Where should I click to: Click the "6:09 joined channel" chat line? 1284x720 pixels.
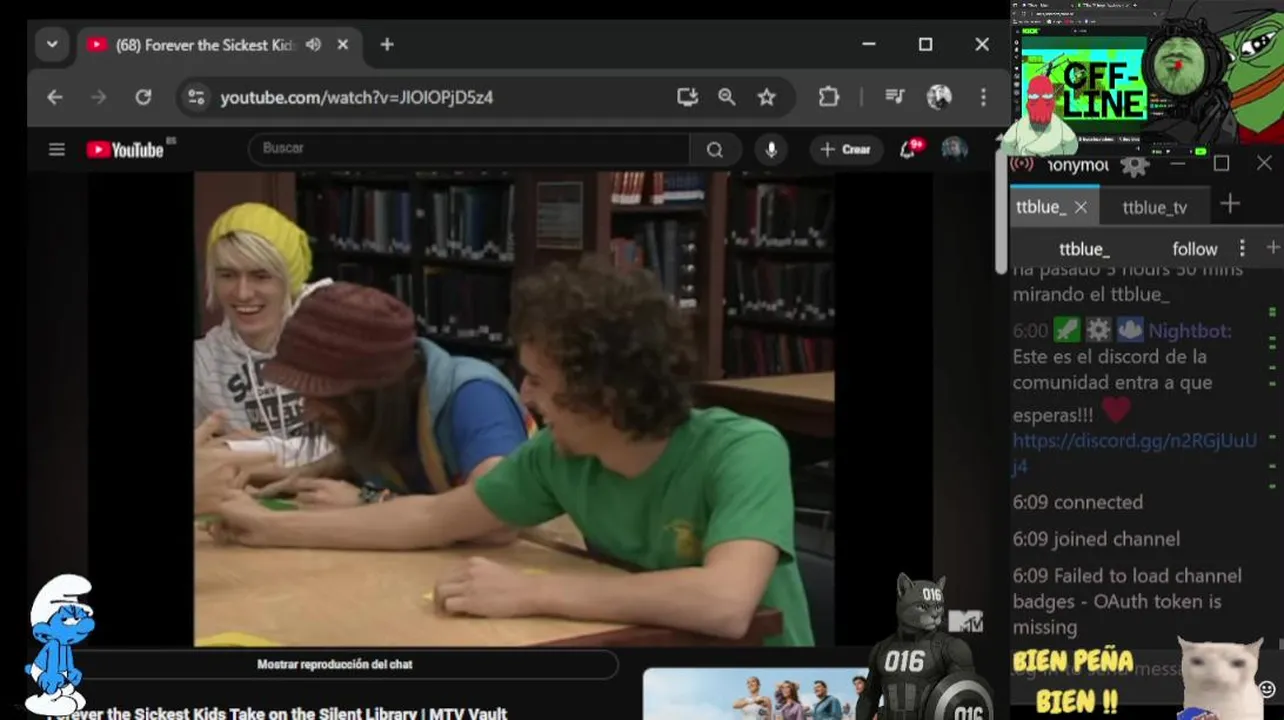[x=1096, y=539]
